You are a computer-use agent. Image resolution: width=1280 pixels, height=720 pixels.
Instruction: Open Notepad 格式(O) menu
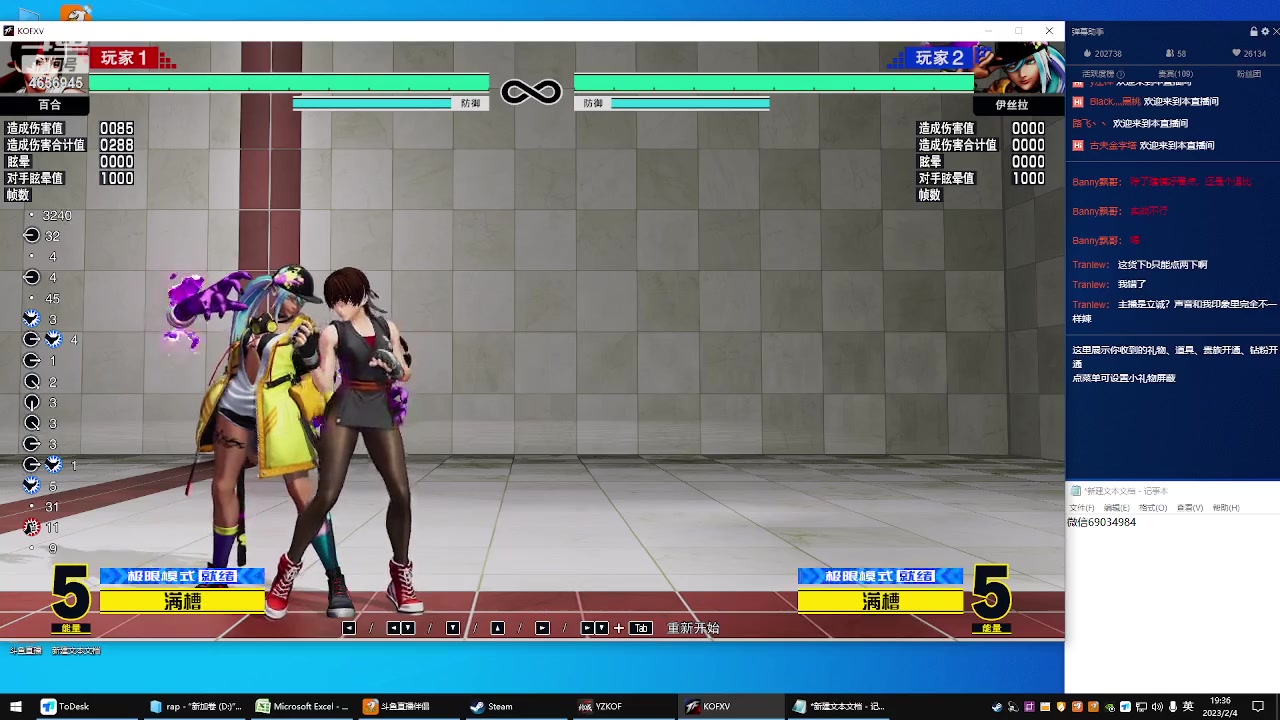(1154, 508)
